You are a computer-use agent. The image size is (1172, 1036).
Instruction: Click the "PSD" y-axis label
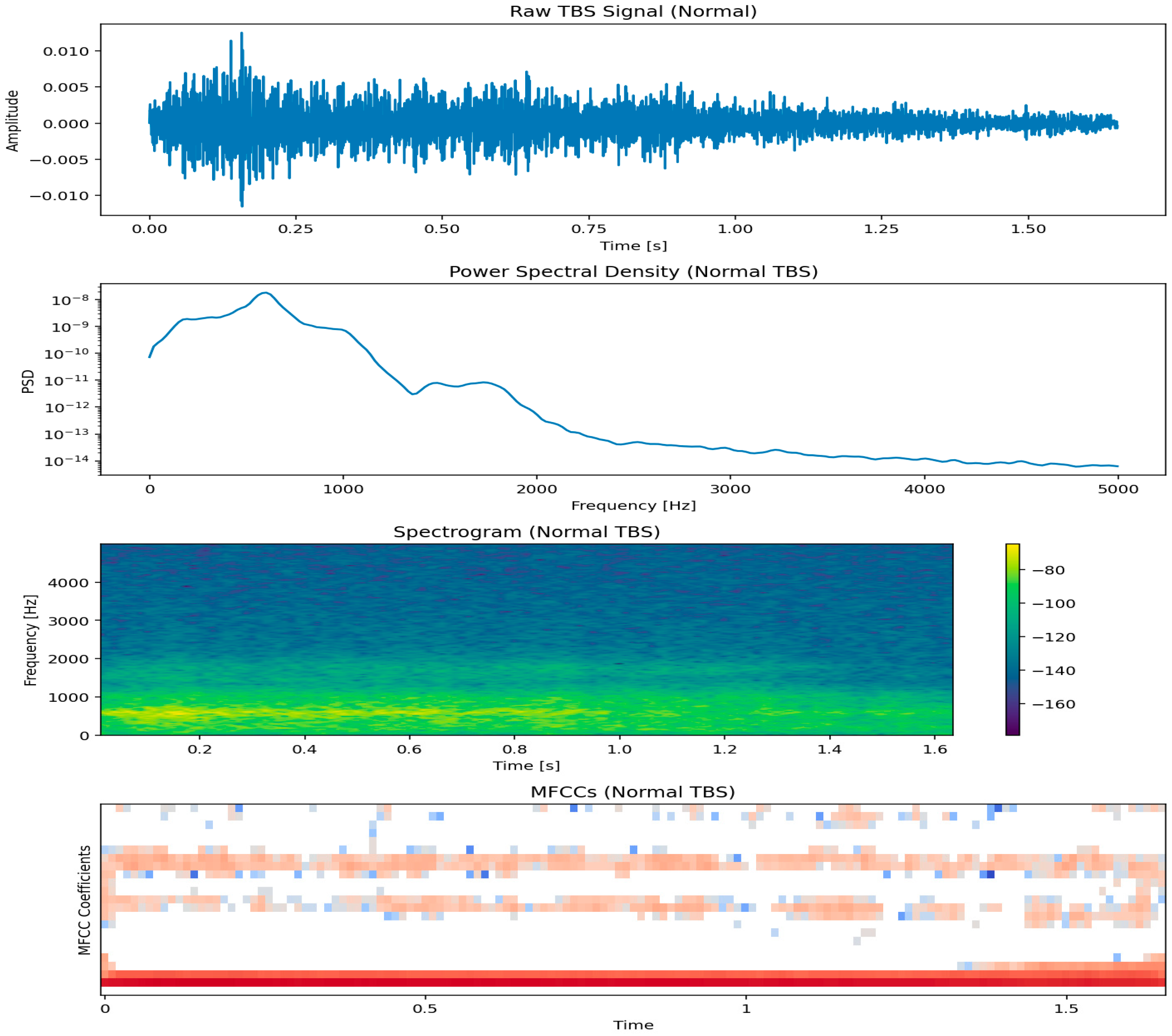click(x=28, y=381)
